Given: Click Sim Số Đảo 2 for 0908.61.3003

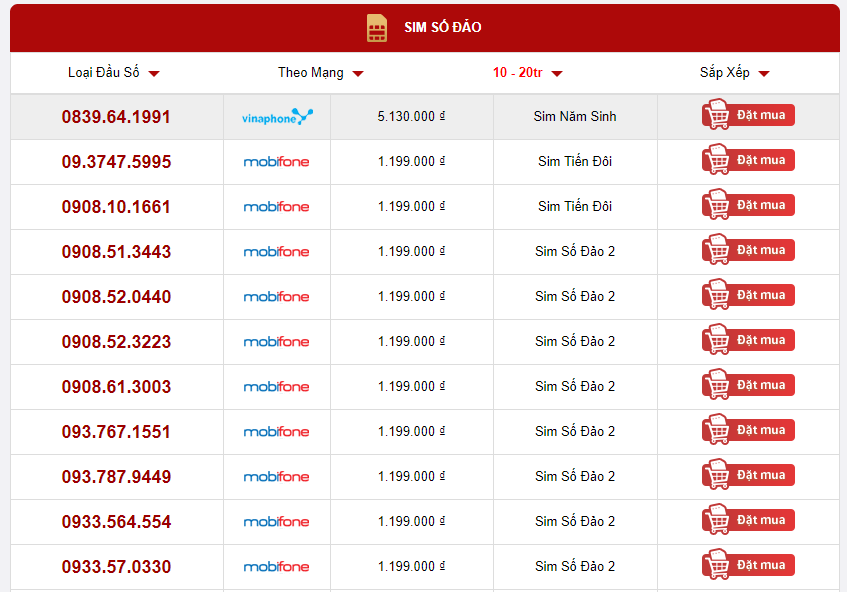Looking at the screenshot, I should pyautogui.click(x=575, y=386).
